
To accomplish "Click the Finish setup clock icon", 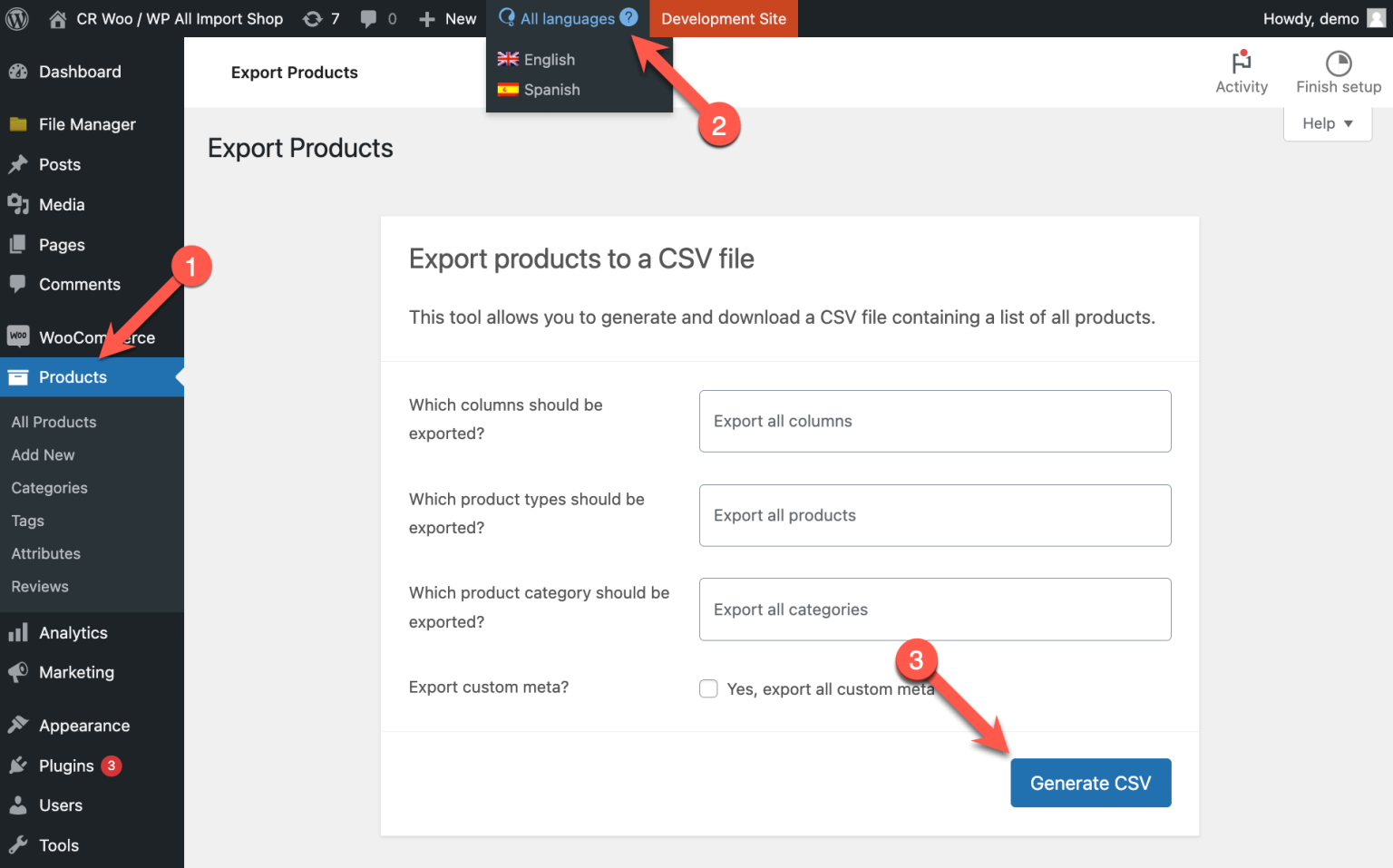I will point(1338,64).
